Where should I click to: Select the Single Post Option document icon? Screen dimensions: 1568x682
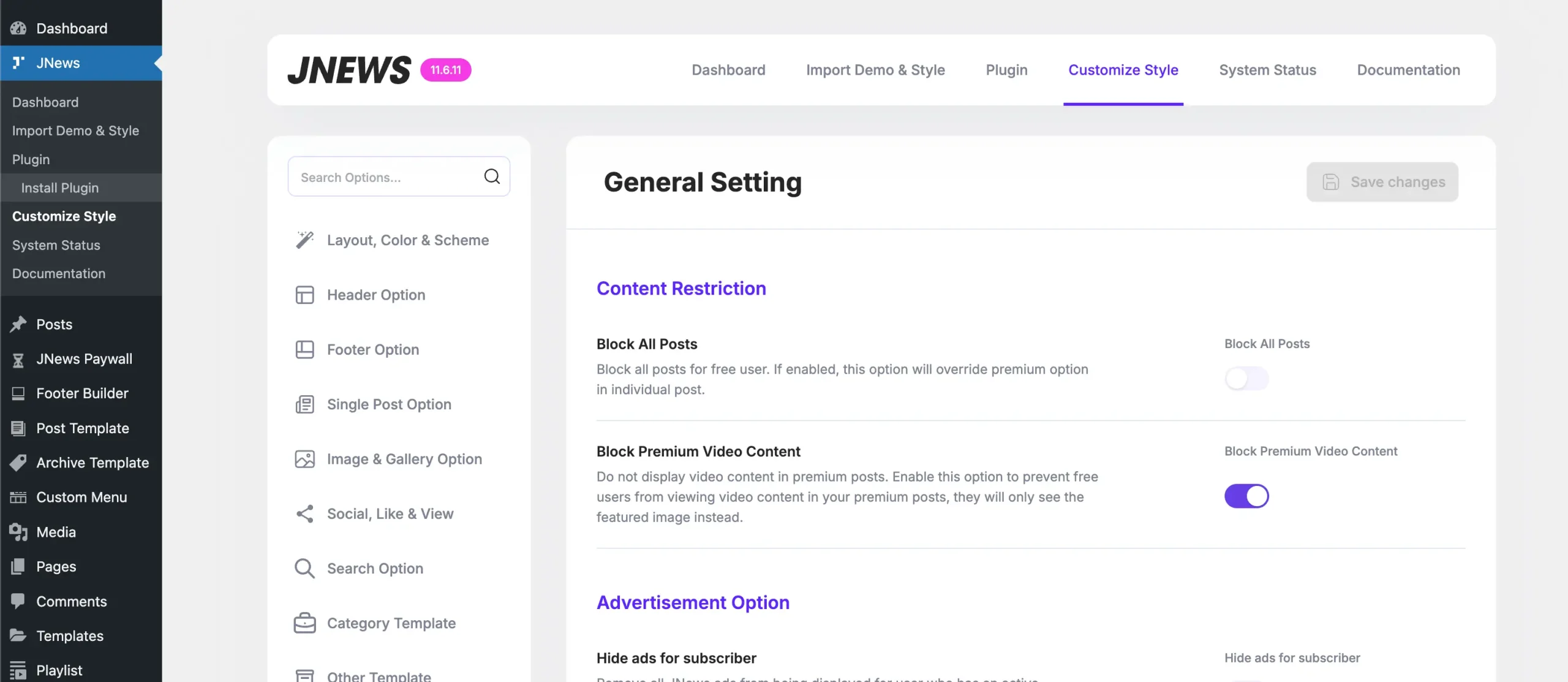coord(304,404)
